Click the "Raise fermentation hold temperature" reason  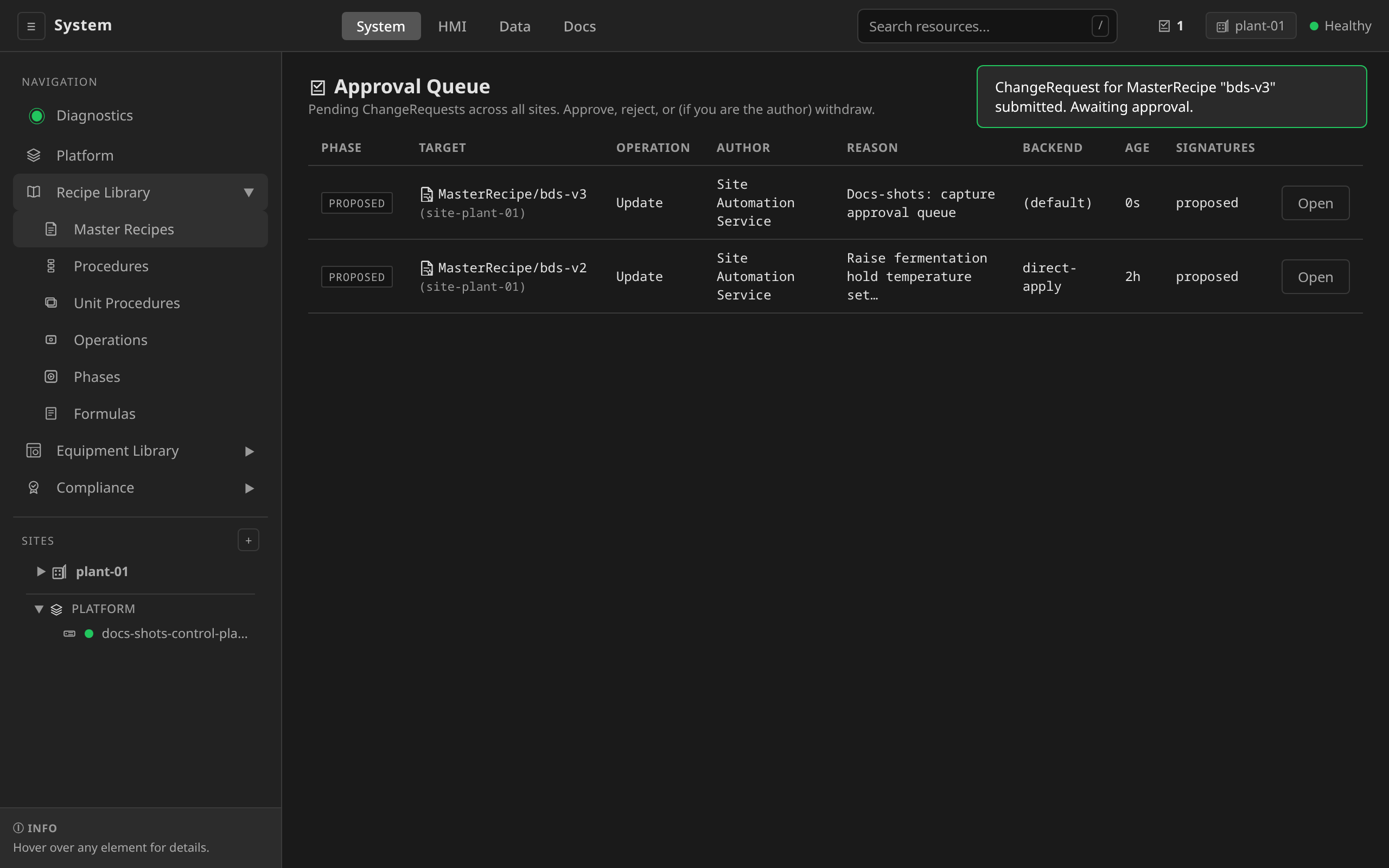917,277
